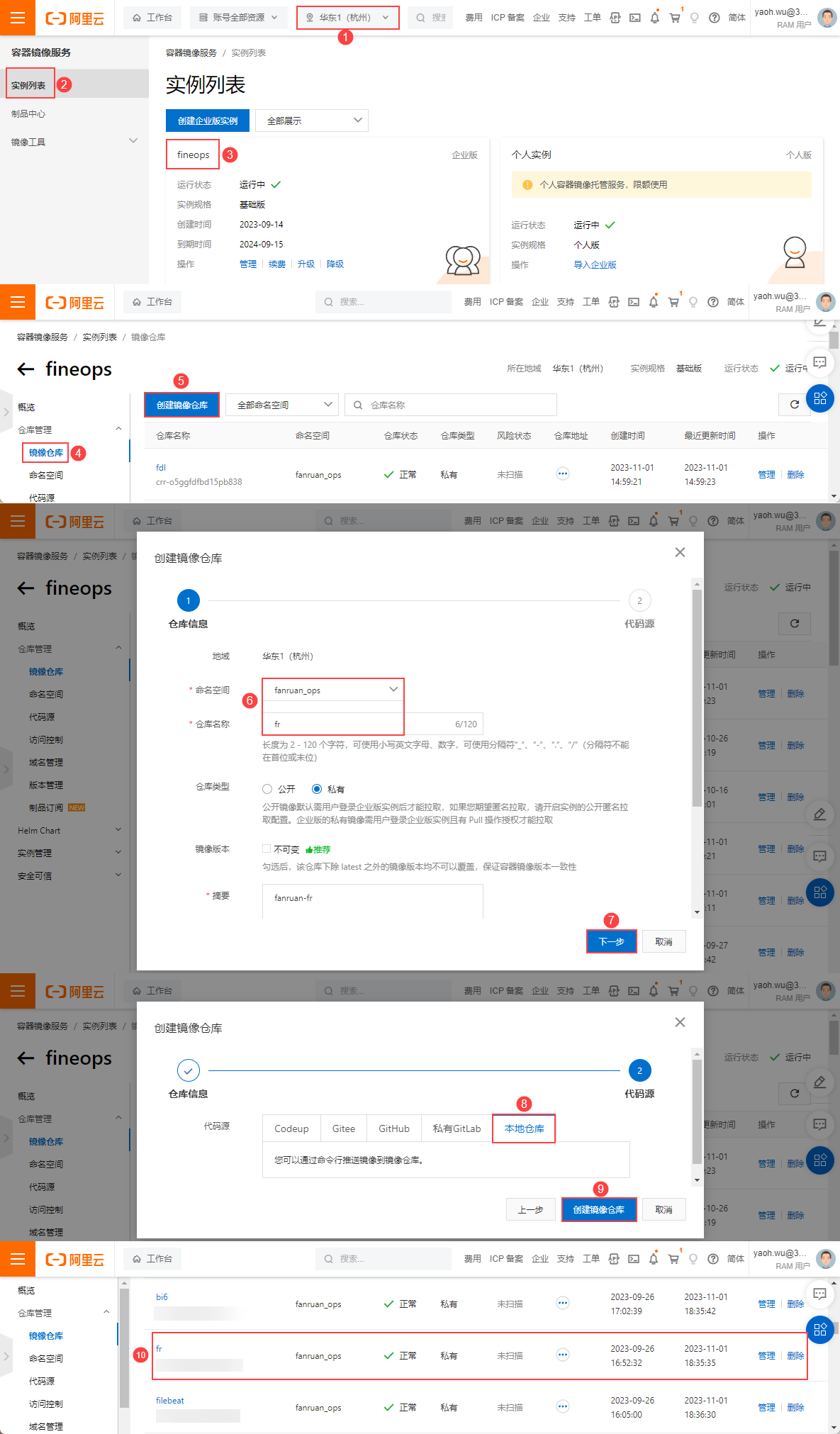
Task: Open 制品中心 in the 容器镜像服务 sidebar
Action: [x=28, y=113]
